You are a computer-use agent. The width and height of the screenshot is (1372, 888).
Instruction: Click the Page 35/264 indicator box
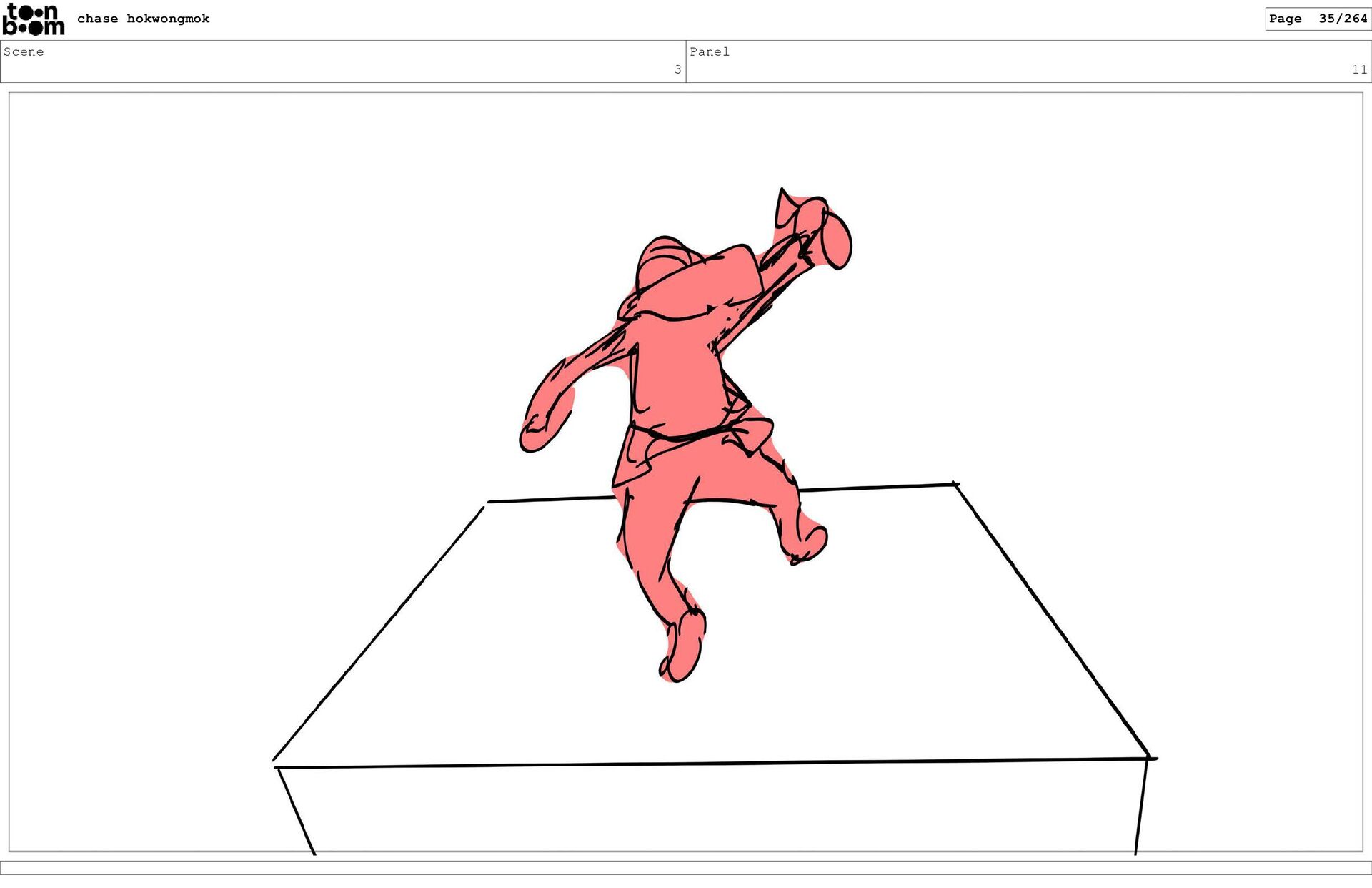[x=1317, y=19]
